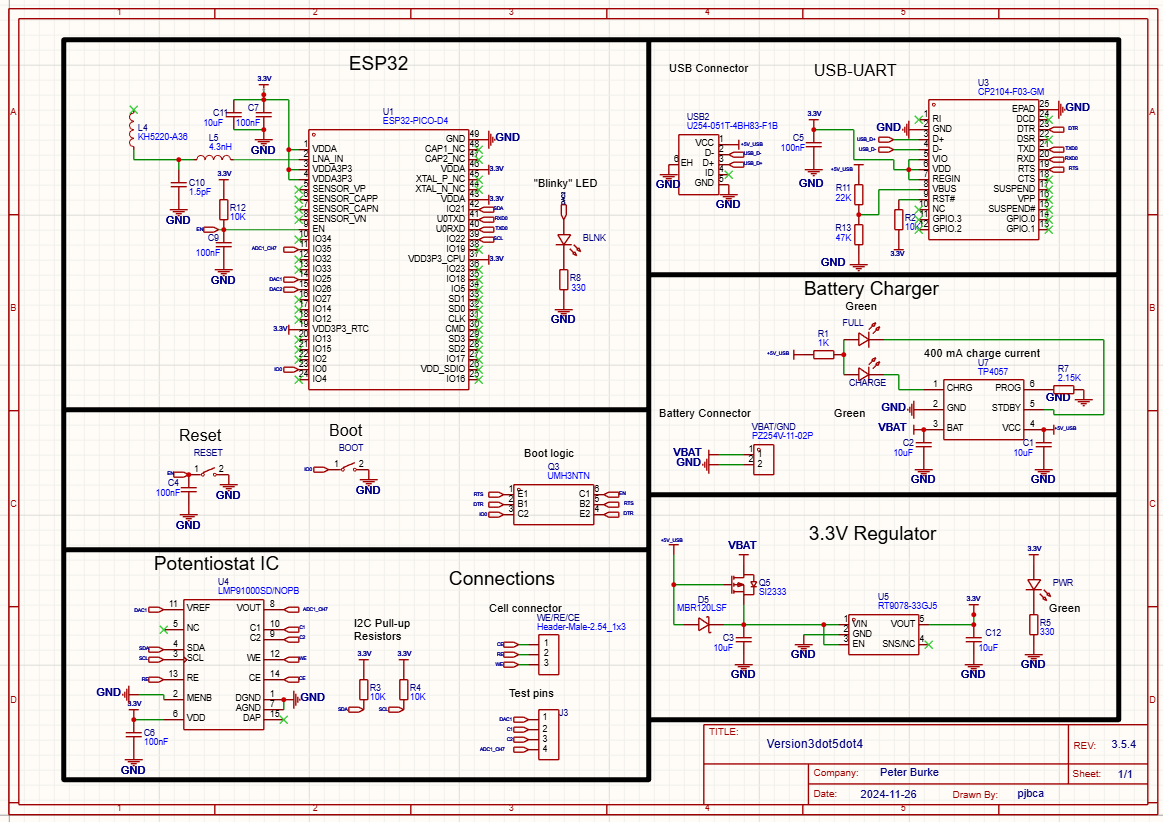Click the ESP32 section title
This screenshot has width=1163, height=822.
378,63
